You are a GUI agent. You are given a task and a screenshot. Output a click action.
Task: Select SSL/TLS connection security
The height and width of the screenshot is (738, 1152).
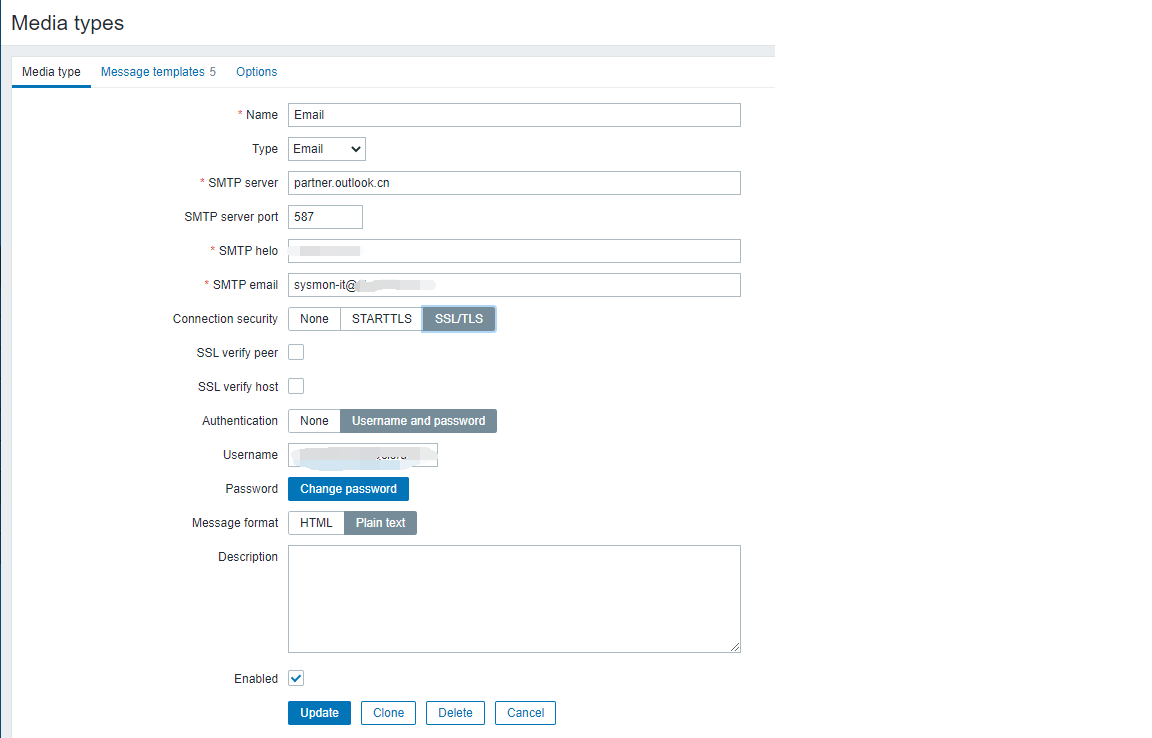(x=459, y=319)
